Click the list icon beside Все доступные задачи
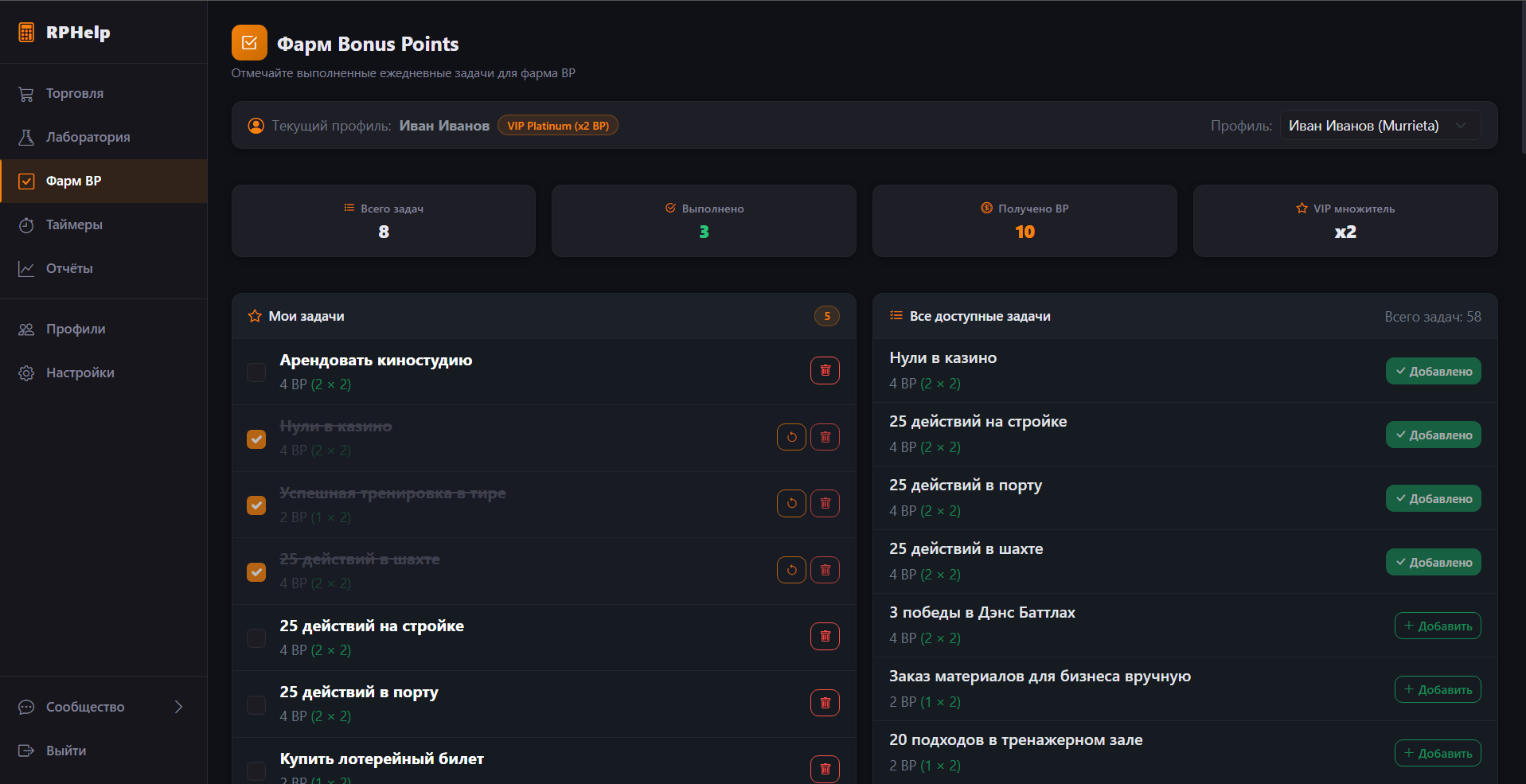Viewport: 1526px width, 784px height. pos(896,315)
